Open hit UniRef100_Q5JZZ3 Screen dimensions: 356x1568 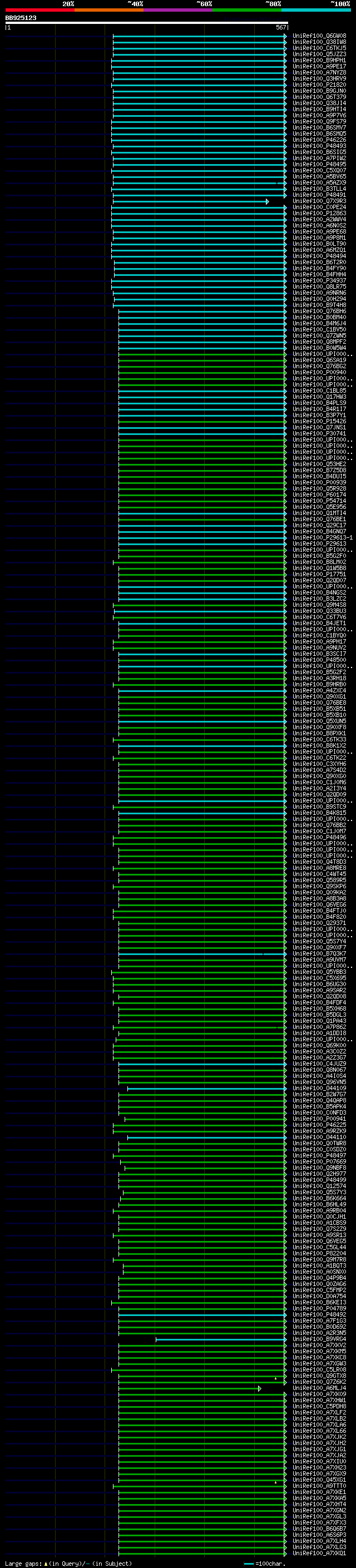(x=319, y=54)
